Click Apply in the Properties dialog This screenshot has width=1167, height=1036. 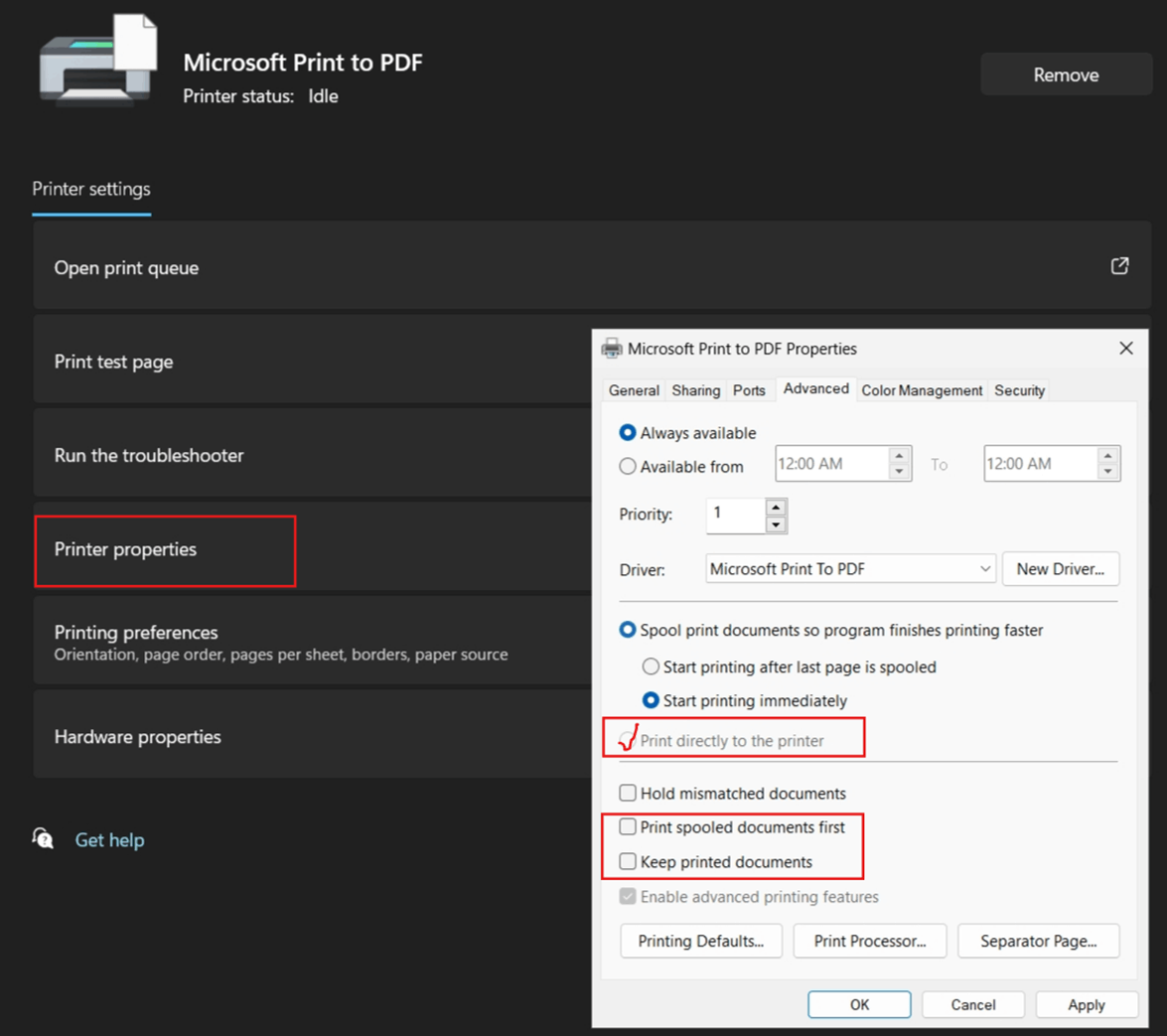1086,1004
